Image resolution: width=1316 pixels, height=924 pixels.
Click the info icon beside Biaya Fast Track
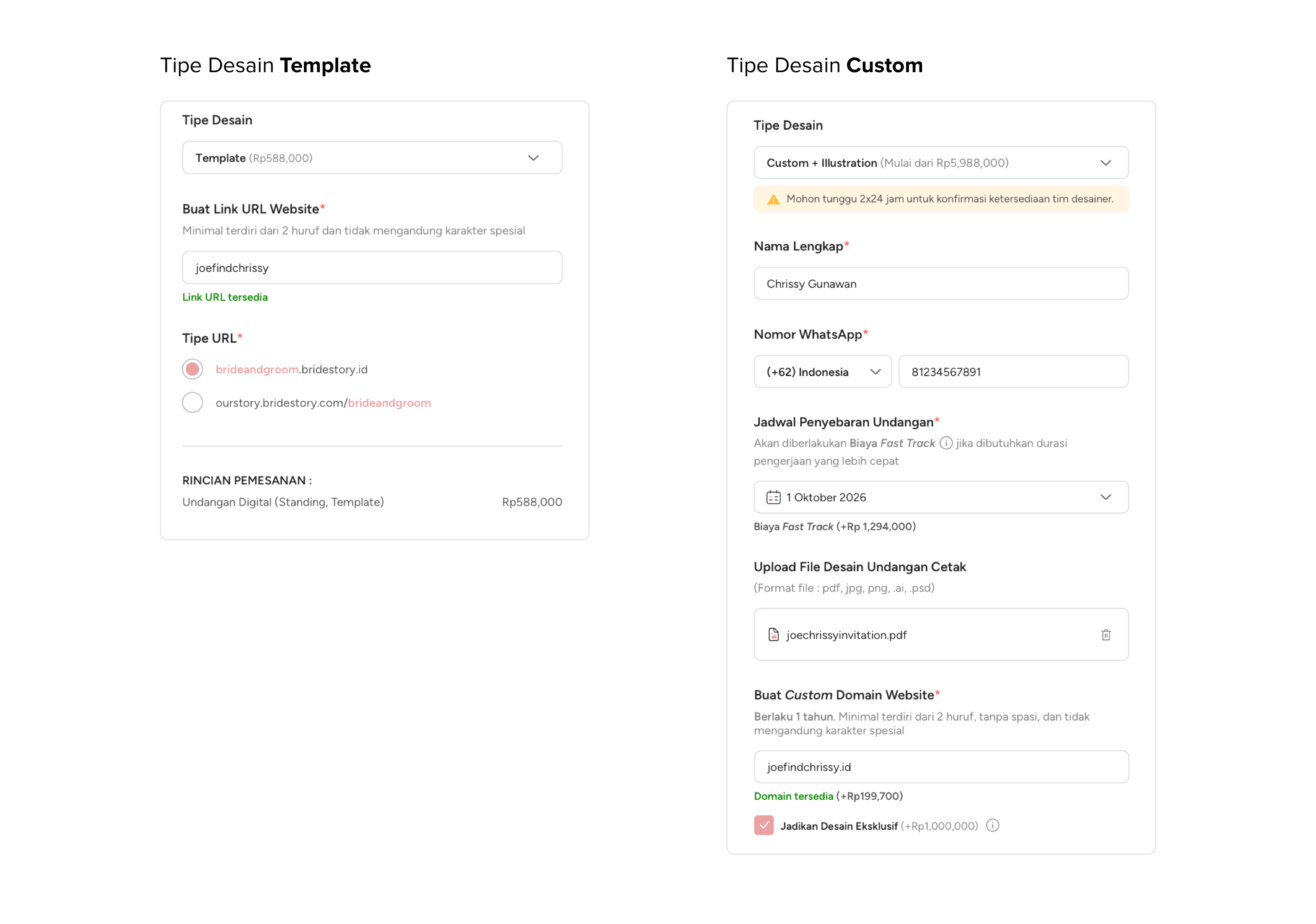(x=946, y=443)
